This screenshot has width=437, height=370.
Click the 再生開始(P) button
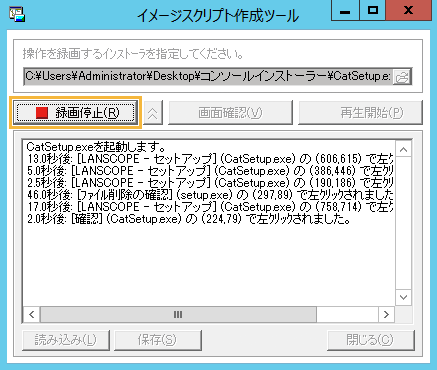click(x=360, y=113)
